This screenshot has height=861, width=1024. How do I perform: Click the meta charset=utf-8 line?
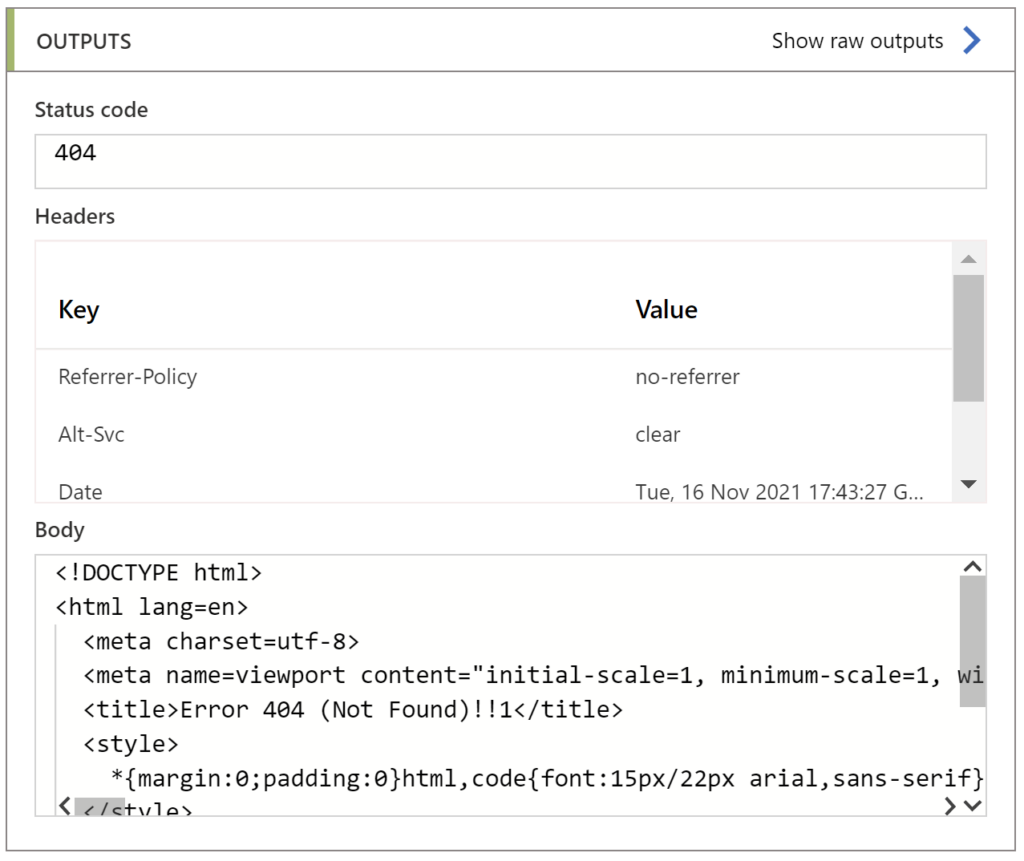[221, 642]
